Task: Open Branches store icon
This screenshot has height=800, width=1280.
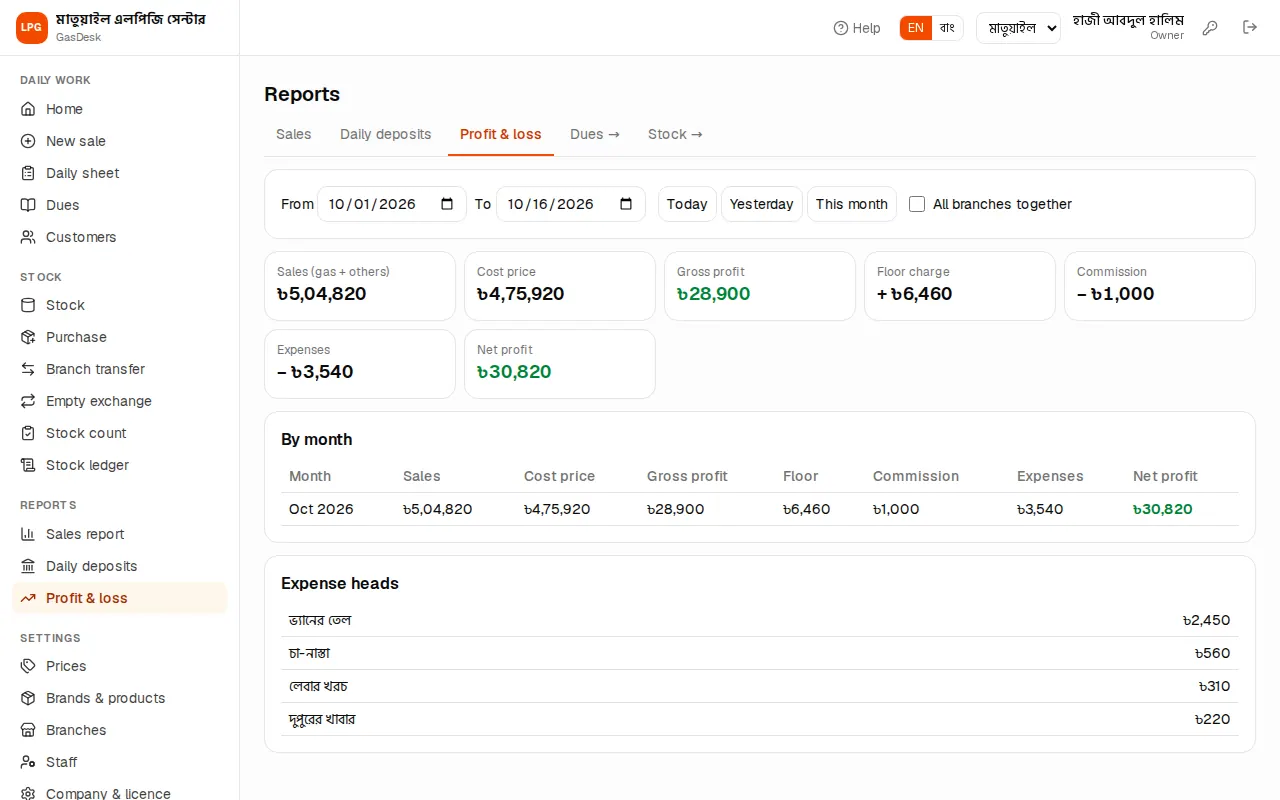Action: tap(28, 730)
